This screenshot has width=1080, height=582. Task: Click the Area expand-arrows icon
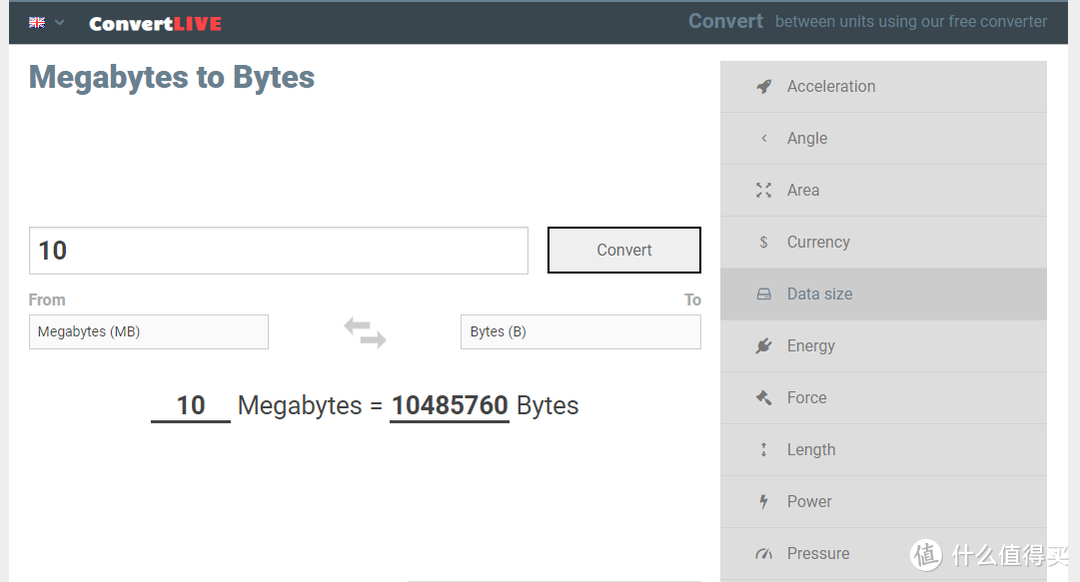pos(764,190)
